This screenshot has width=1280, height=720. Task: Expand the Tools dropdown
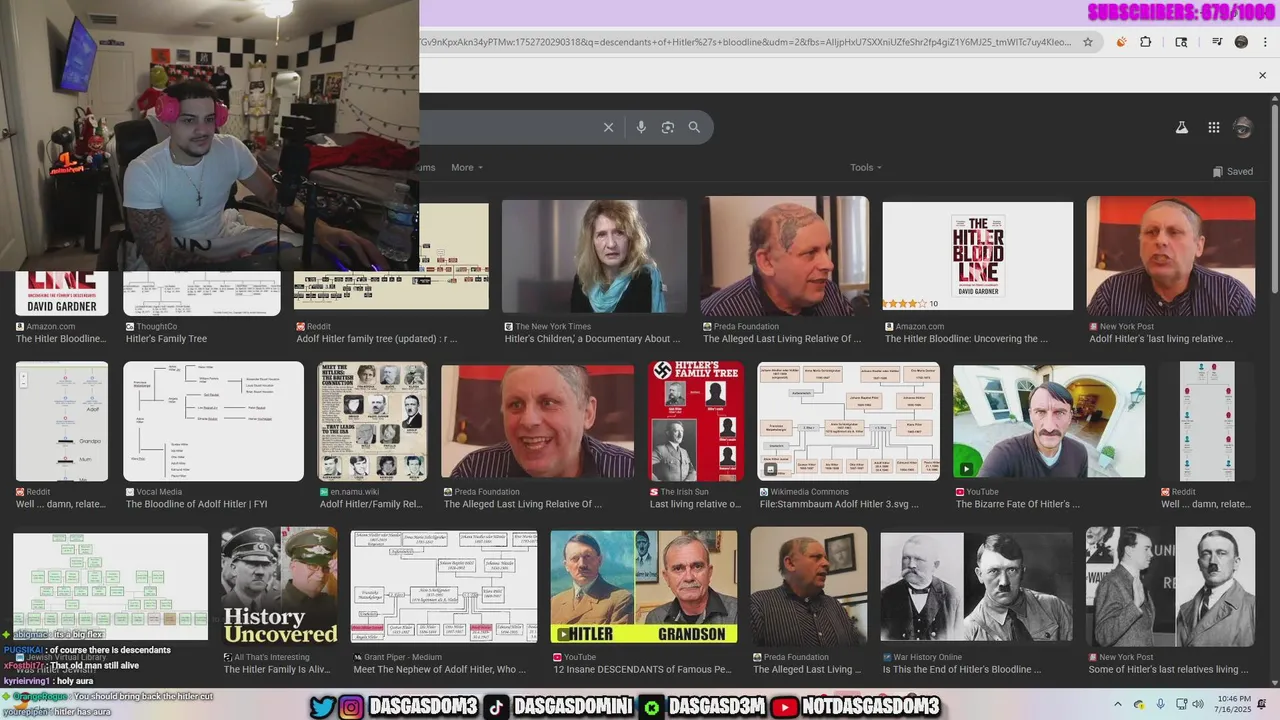[866, 167]
